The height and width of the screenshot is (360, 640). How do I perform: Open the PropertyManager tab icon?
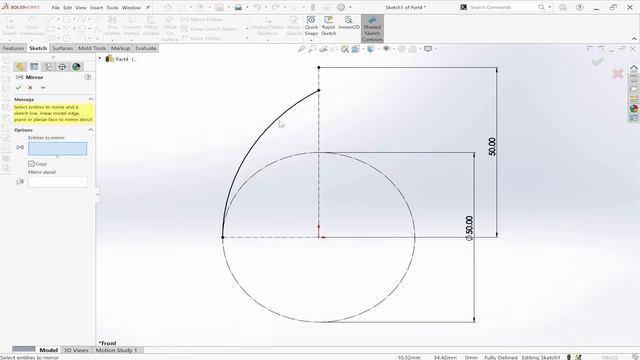tap(34, 67)
